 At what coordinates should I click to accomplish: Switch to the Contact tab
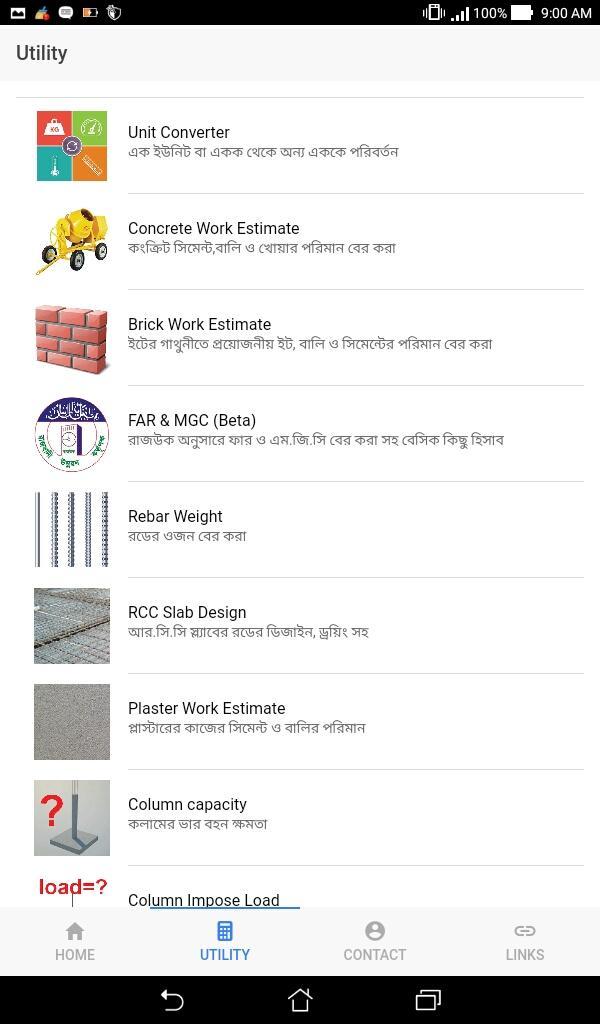coord(375,941)
